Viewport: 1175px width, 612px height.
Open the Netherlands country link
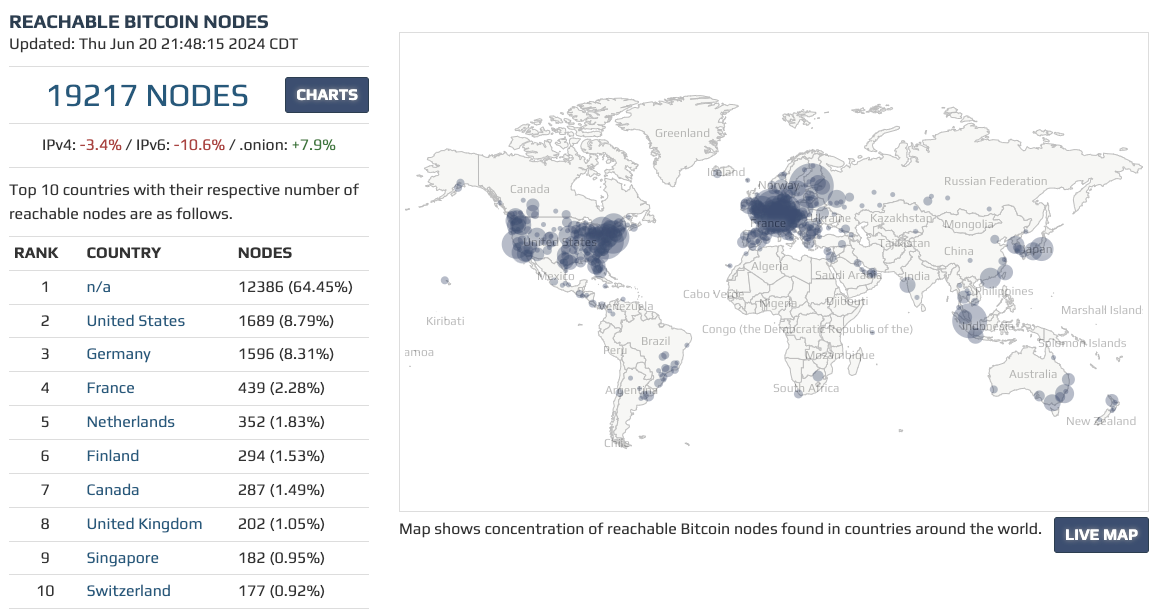(130, 422)
